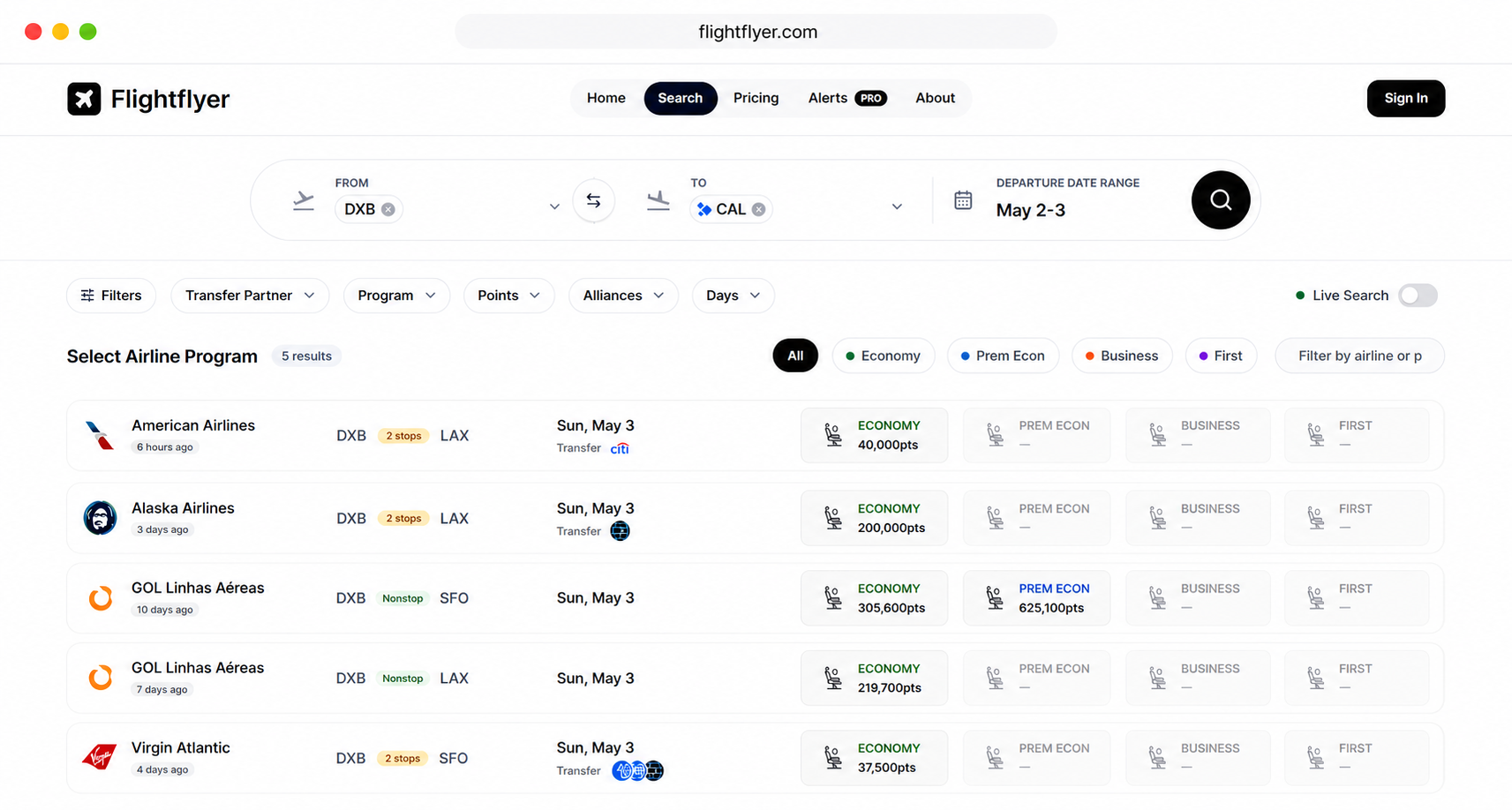The height and width of the screenshot is (810, 1512).
Task: Open the Filters panel
Action: 111,296
